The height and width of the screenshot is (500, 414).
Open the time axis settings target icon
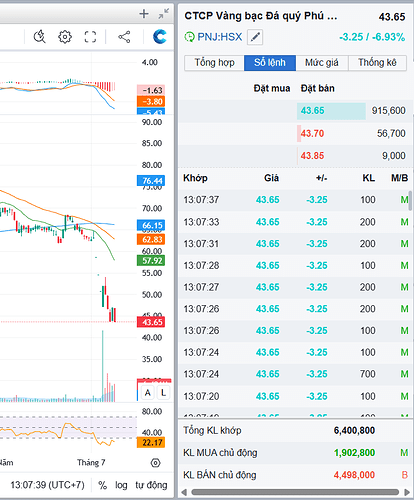click(155, 463)
